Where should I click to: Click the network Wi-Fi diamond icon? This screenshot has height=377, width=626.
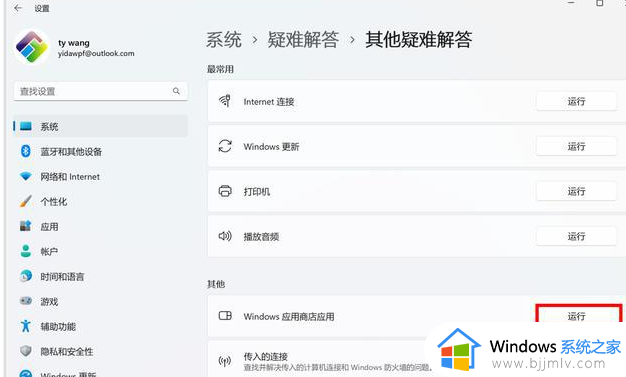tap(26, 176)
